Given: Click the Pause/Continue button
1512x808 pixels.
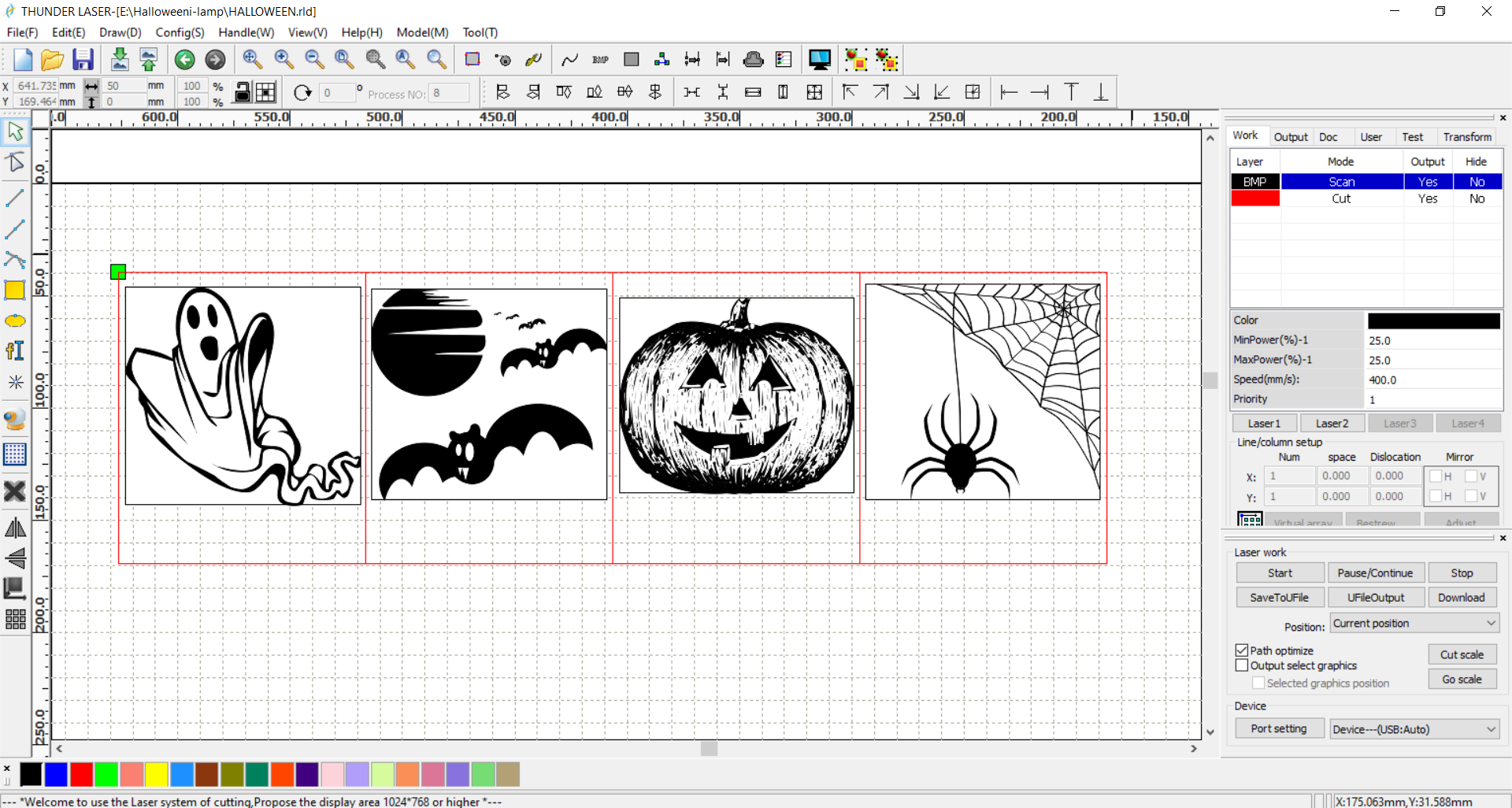Looking at the screenshot, I should coord(1375,573).
